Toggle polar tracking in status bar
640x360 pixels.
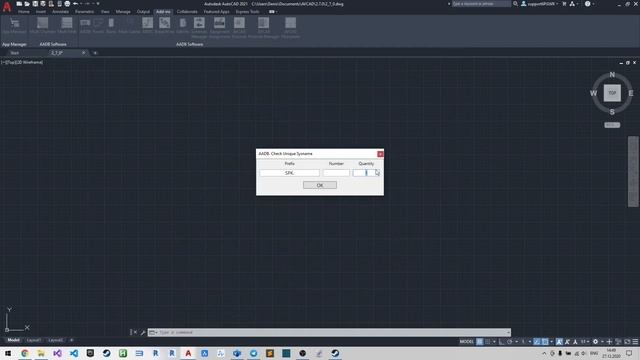click(510, 342)
